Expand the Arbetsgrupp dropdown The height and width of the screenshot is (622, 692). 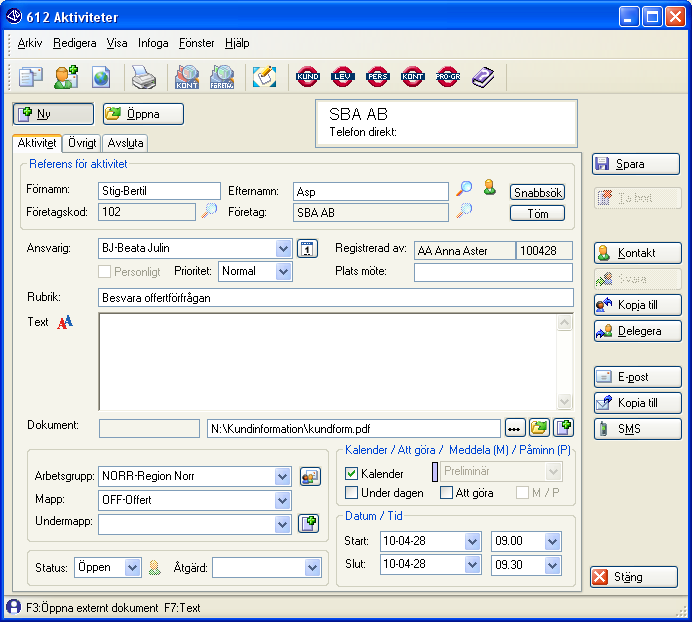click(x=282, y=477)
